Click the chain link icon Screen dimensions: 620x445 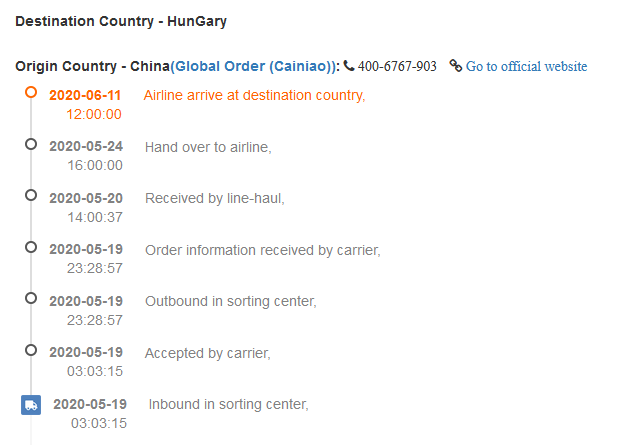[x=455, y=66]
